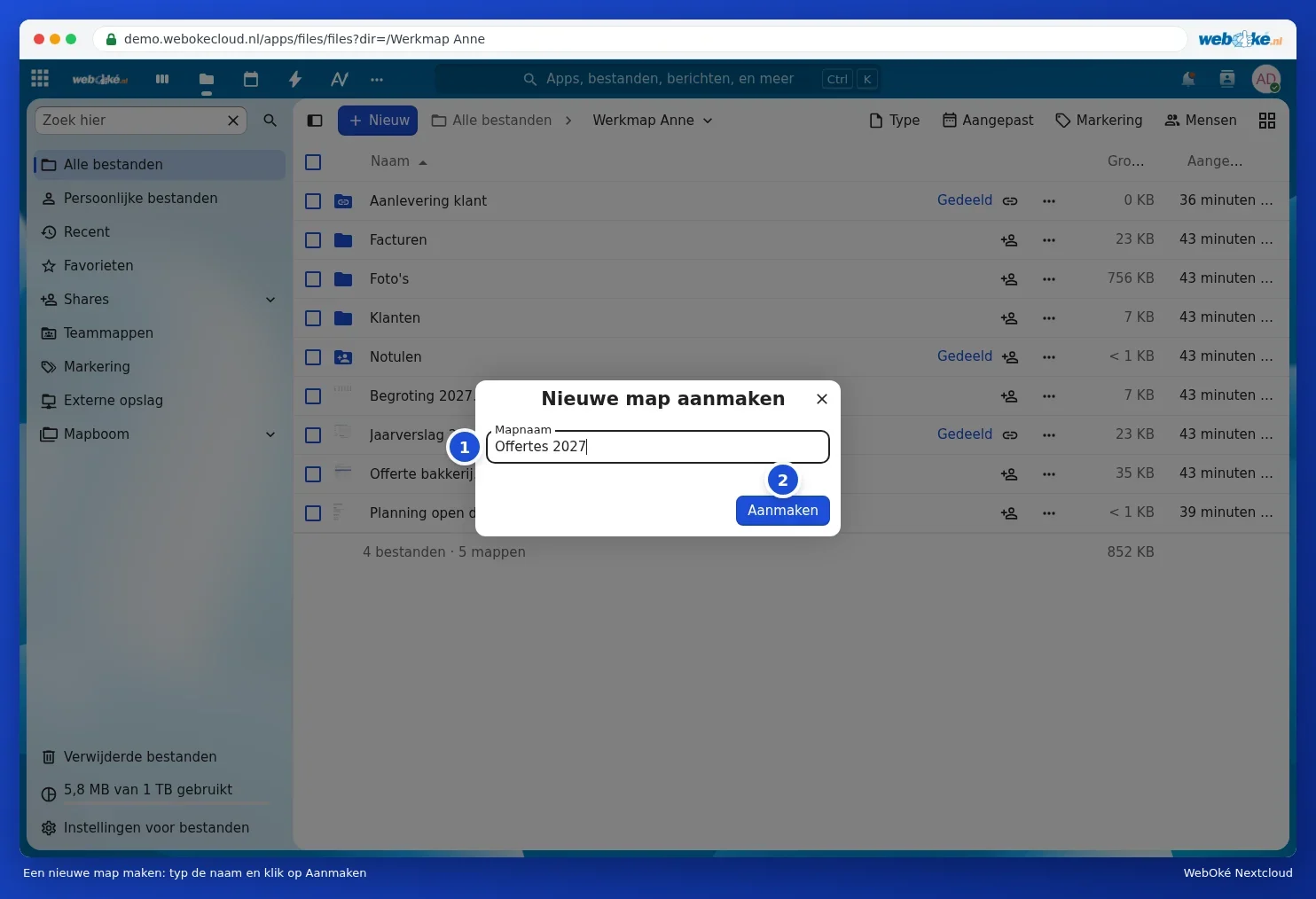Screen dimensions: 1316x899
Task: Clear the Zoek hier search field
Action: 233,121
